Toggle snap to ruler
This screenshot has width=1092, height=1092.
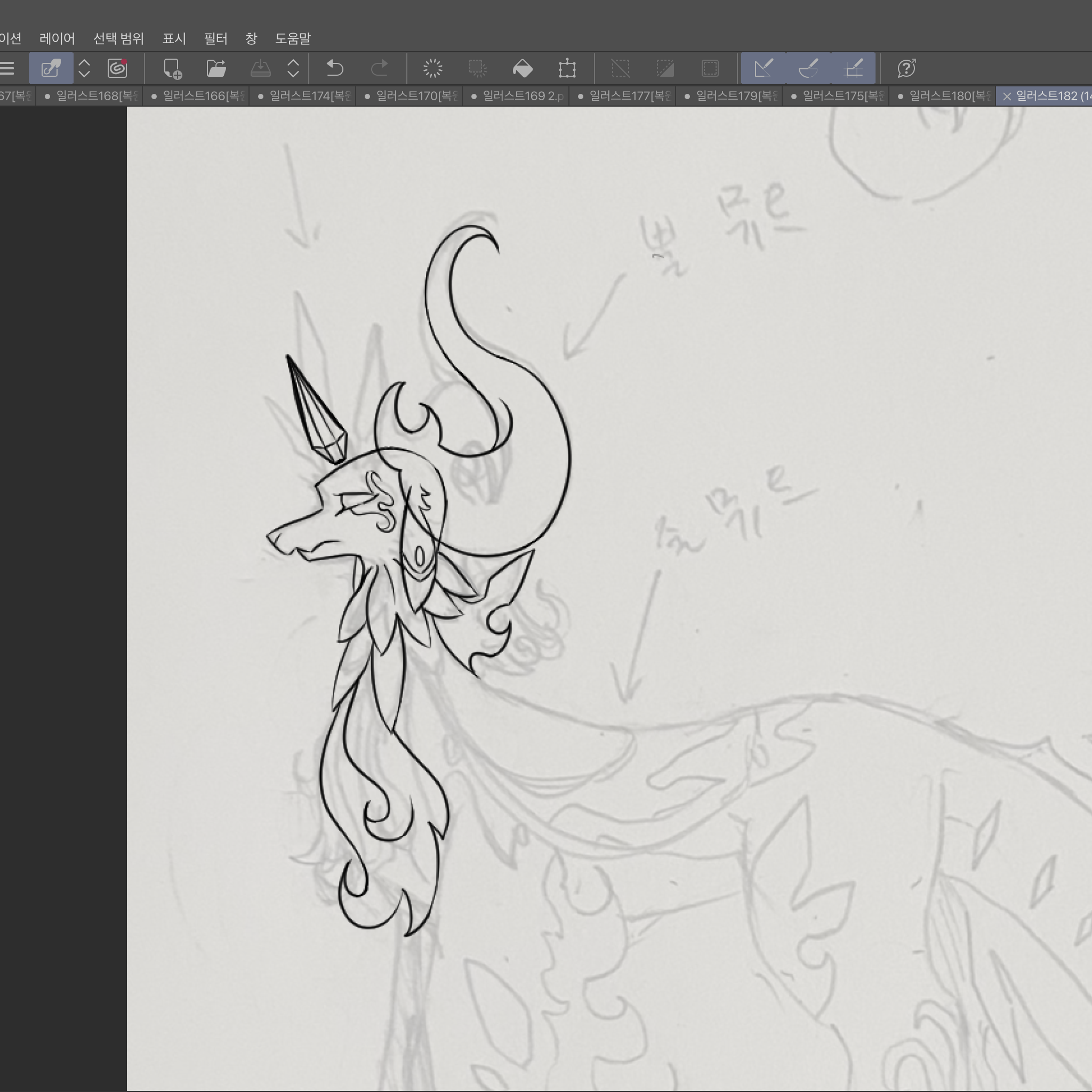pyautogui.click(x=764, y=68)
